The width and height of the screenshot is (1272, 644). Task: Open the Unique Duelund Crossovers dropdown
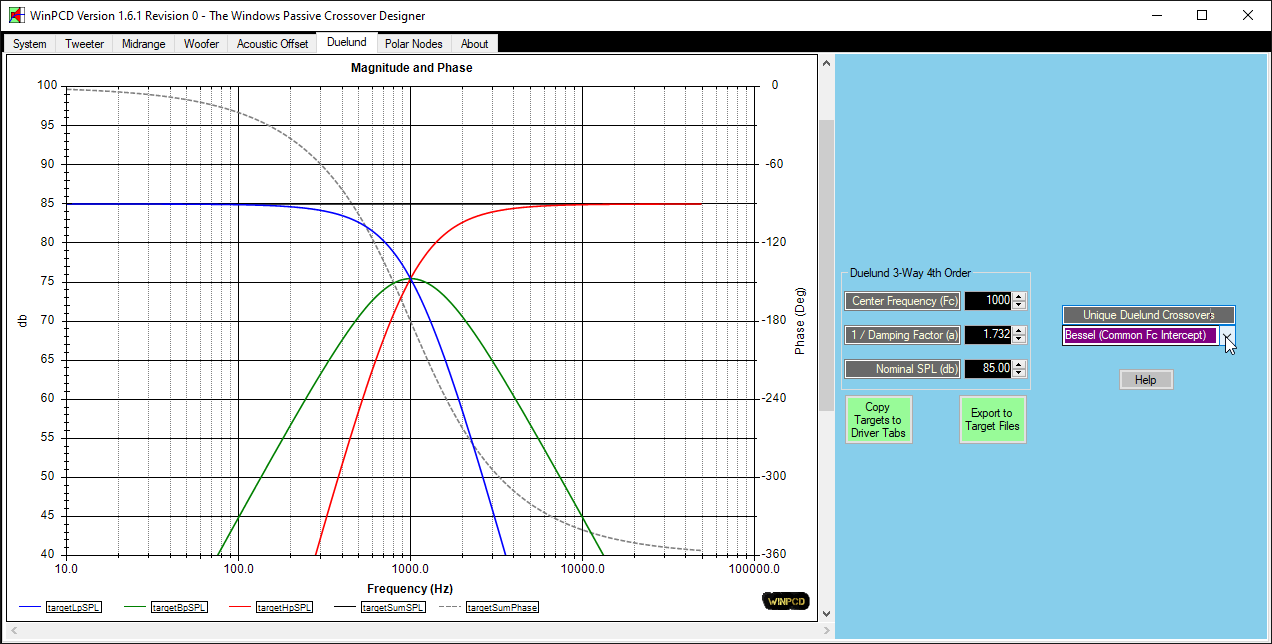click(x=1228, y=336)
